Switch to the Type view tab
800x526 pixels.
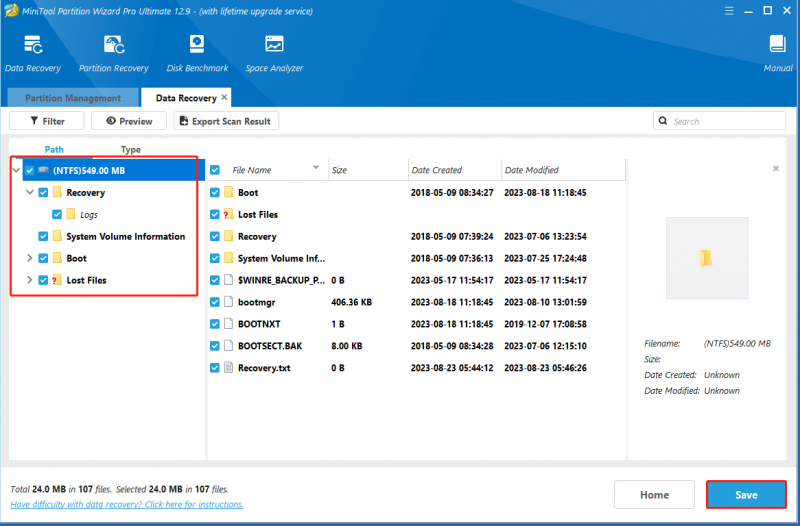point(131,149)
